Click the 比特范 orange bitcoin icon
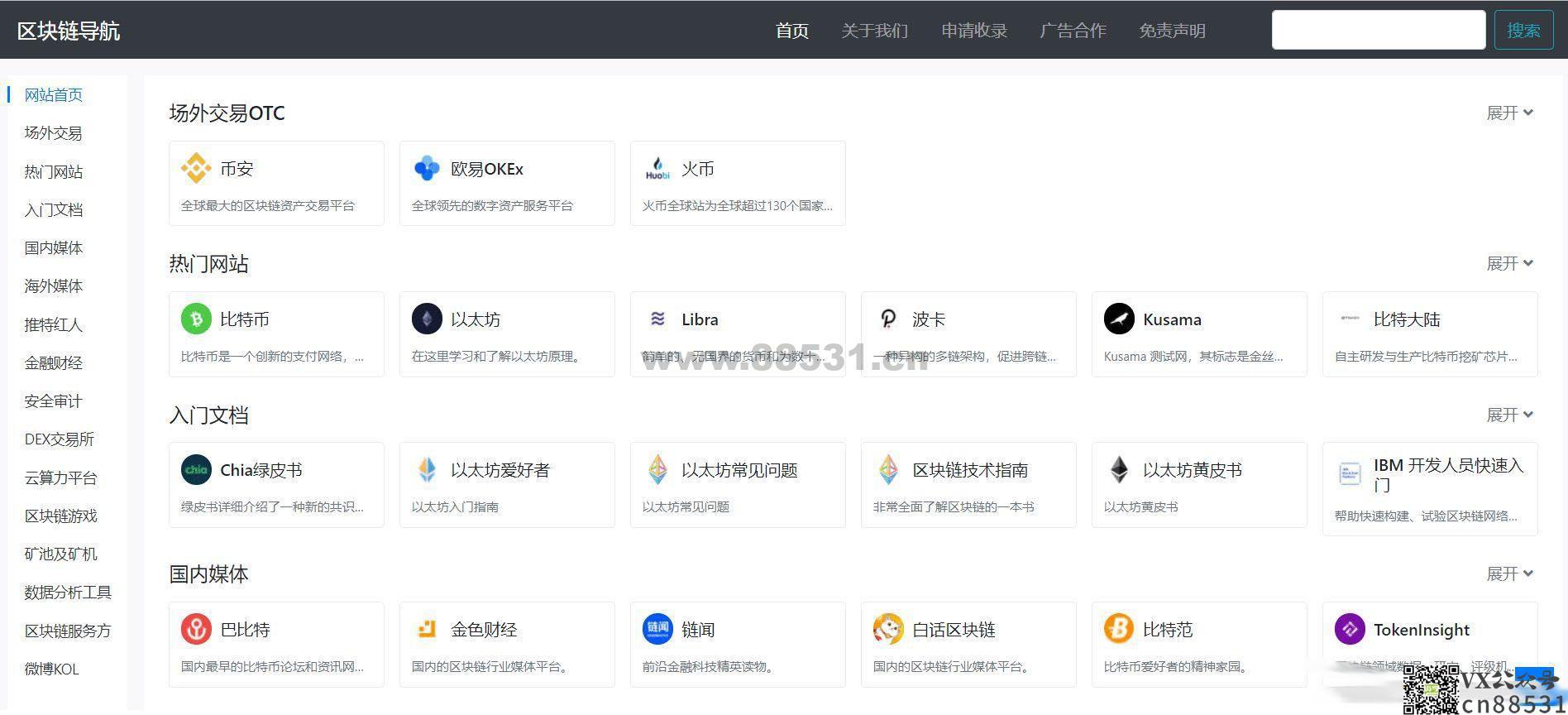 tap(1119, 630)
